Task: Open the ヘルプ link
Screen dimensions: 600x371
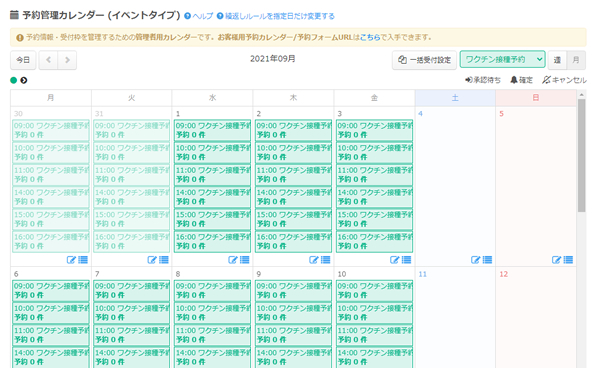Action: [199, 16]
